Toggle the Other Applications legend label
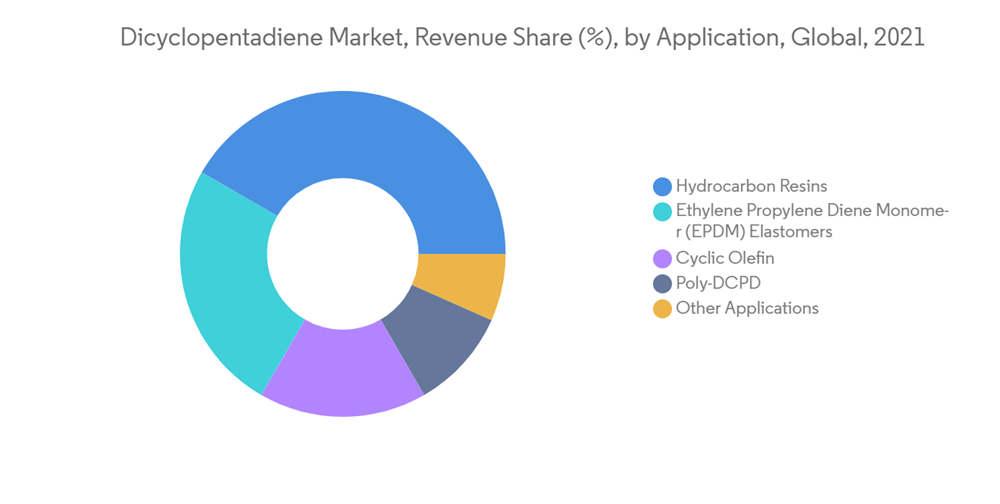1000x504 pixels. 747,309
